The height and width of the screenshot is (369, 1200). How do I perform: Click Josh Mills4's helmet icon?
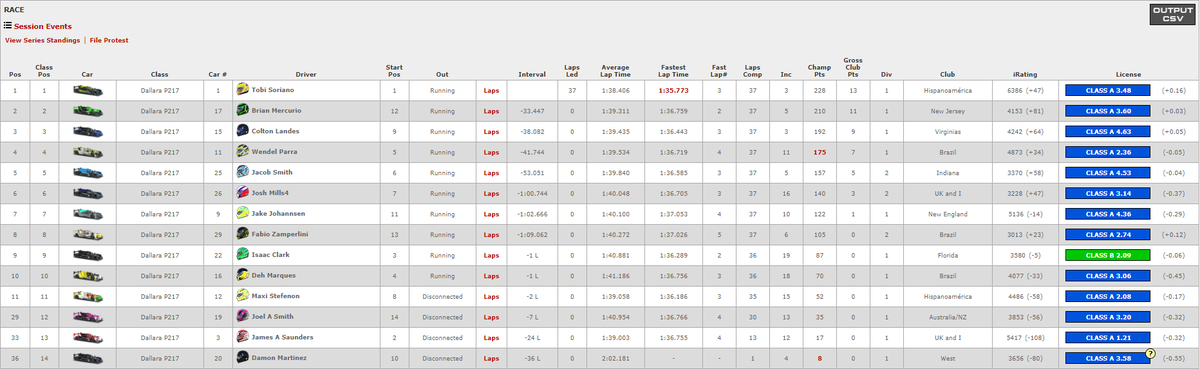(x=242, y=193)
